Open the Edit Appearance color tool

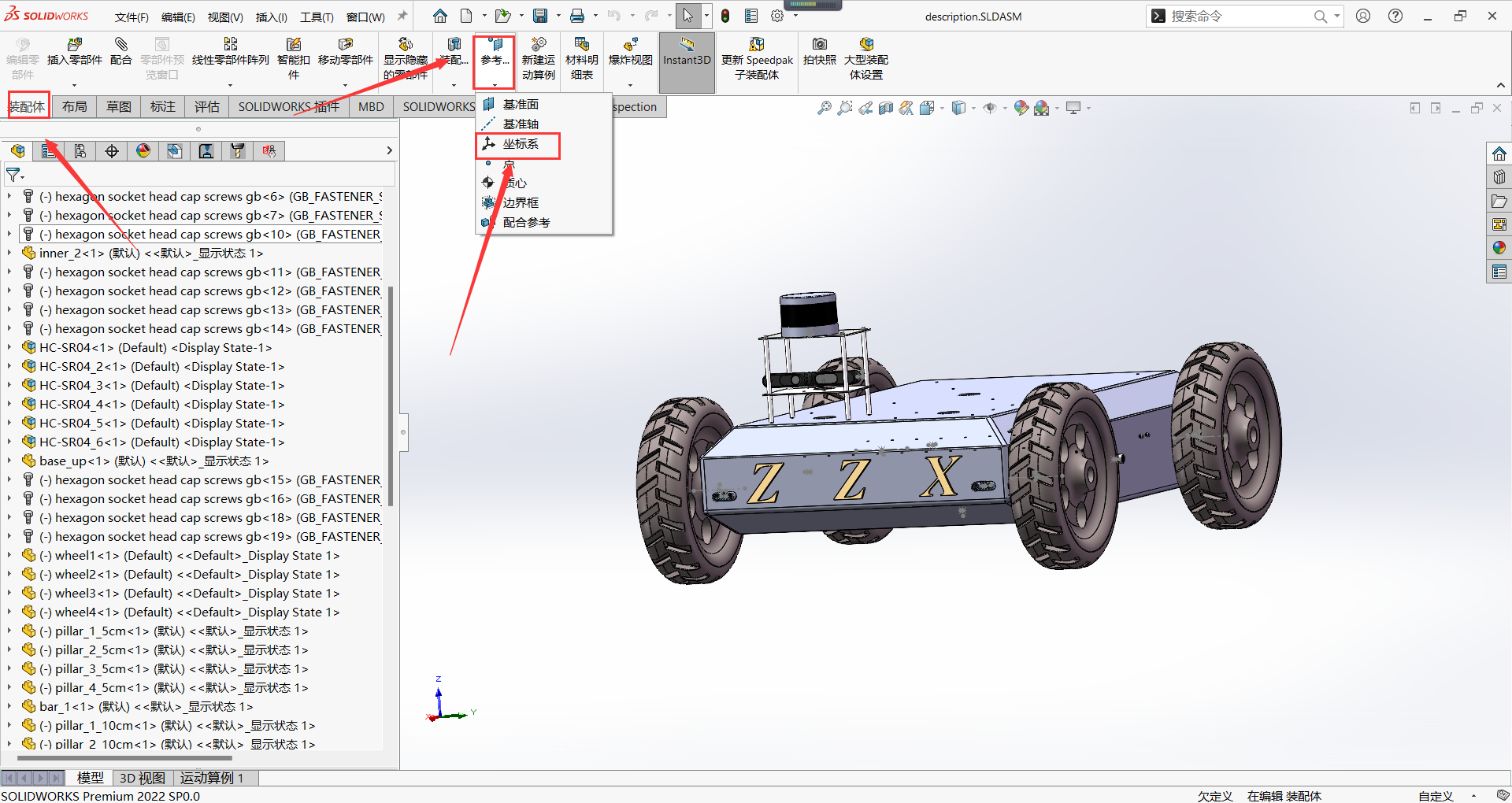[x=1021, y=108]
